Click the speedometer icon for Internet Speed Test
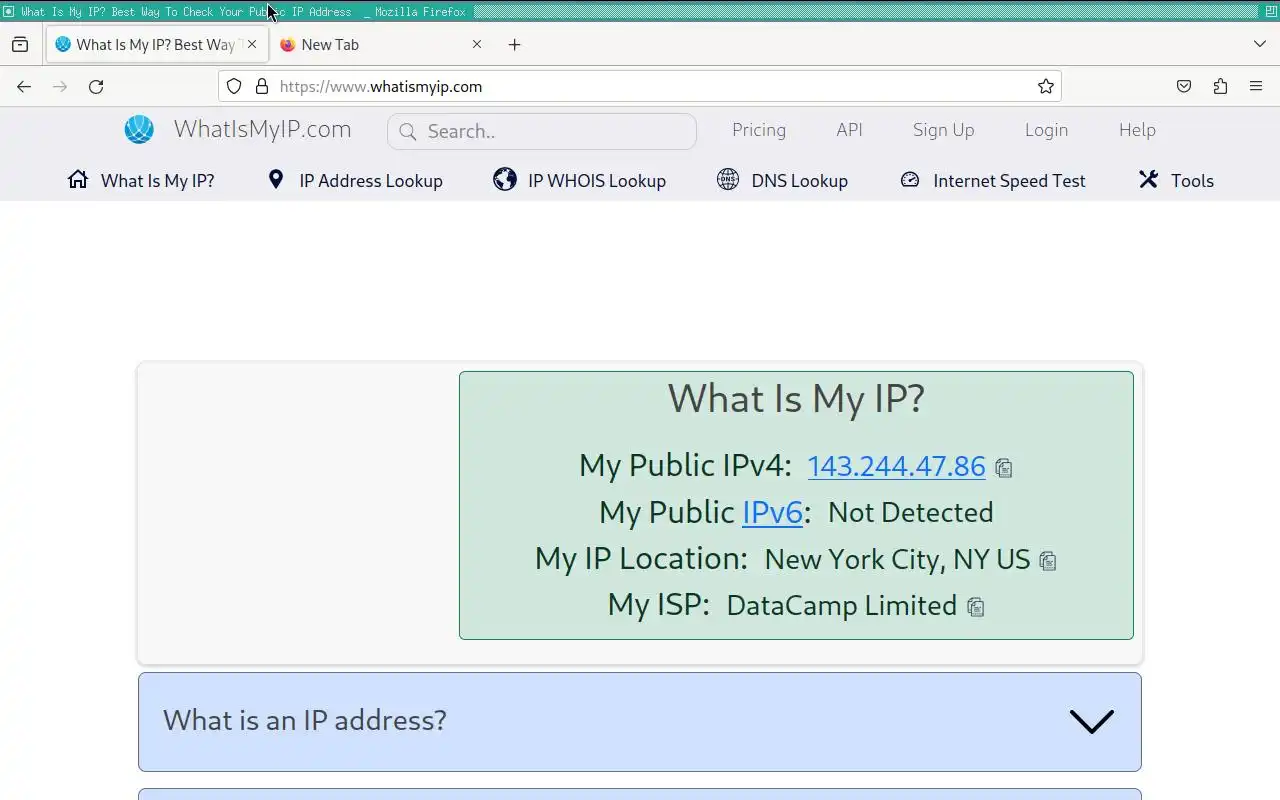1280x800 pixels. tap(910, 179)
